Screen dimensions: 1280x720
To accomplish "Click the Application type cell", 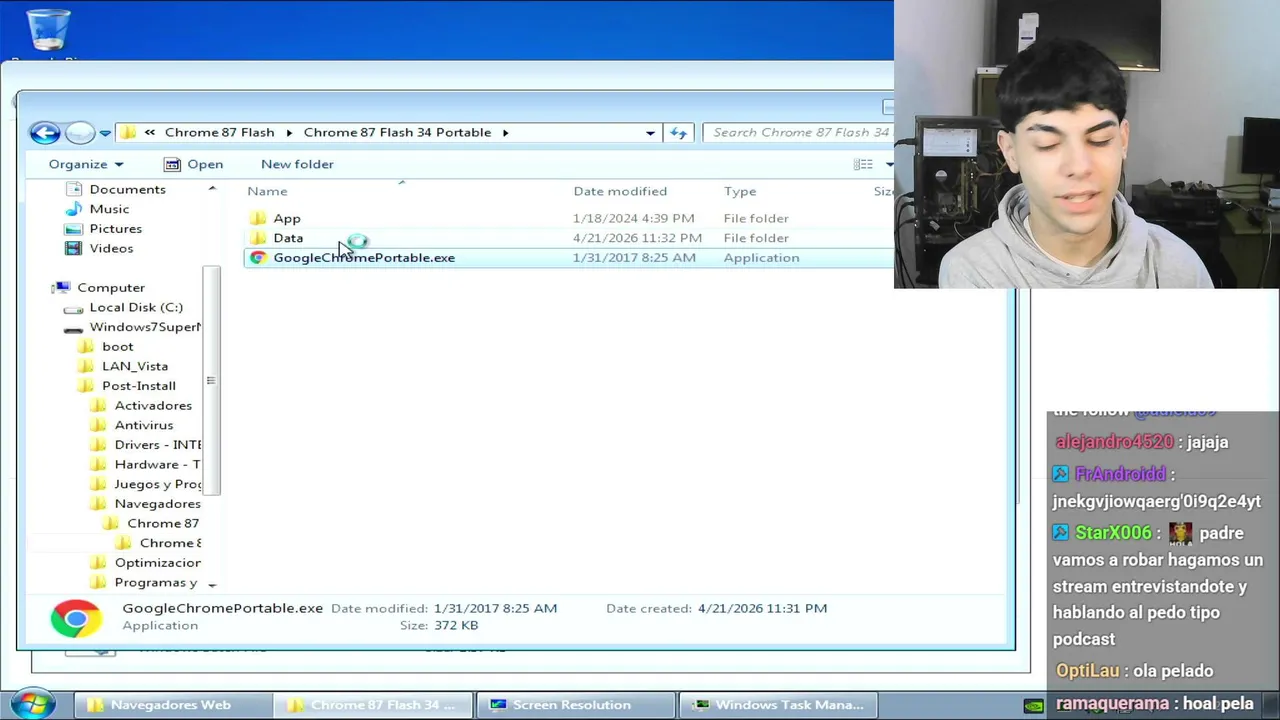I will coord(761,258).
